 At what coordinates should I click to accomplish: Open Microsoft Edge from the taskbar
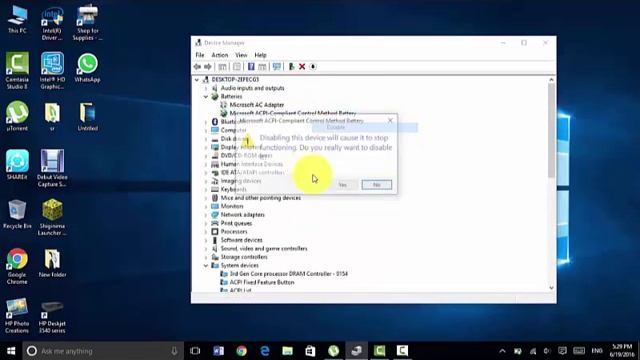(264, 351)
